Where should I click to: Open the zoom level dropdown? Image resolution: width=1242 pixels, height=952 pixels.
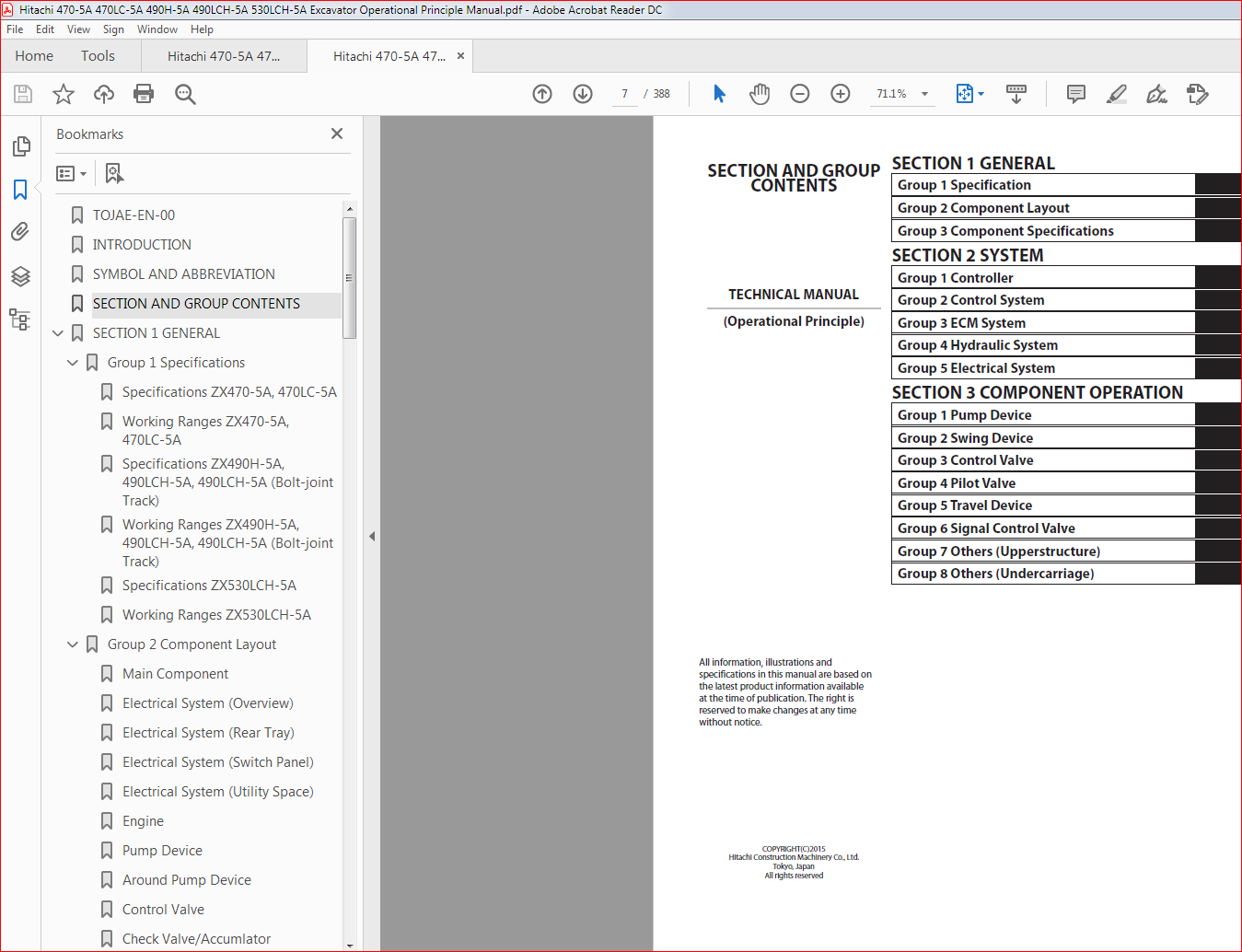924,94
